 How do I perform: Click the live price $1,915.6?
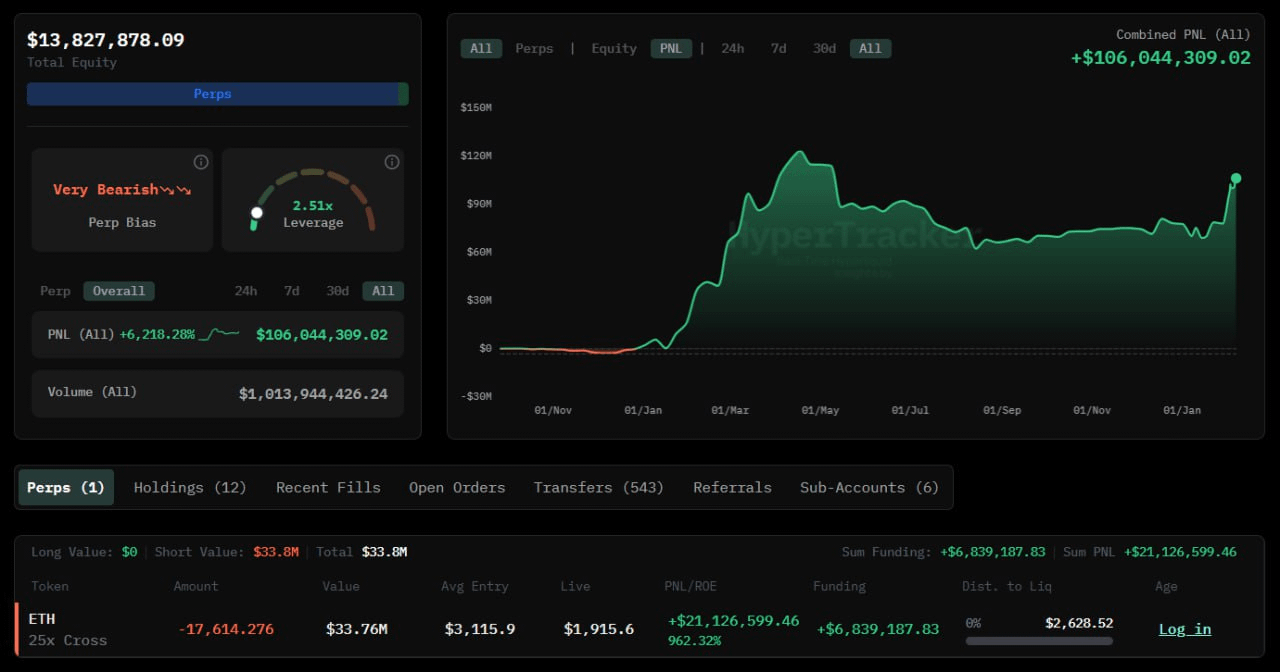[599, 629]
